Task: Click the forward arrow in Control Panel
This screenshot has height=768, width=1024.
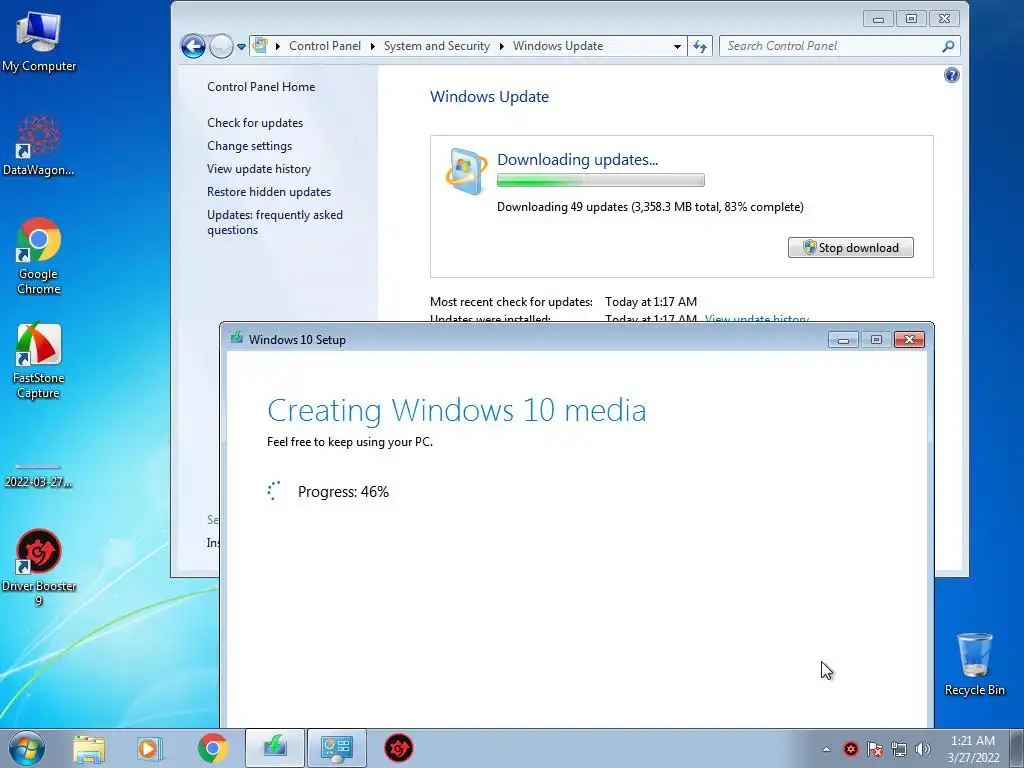Action: coord(221,46)
